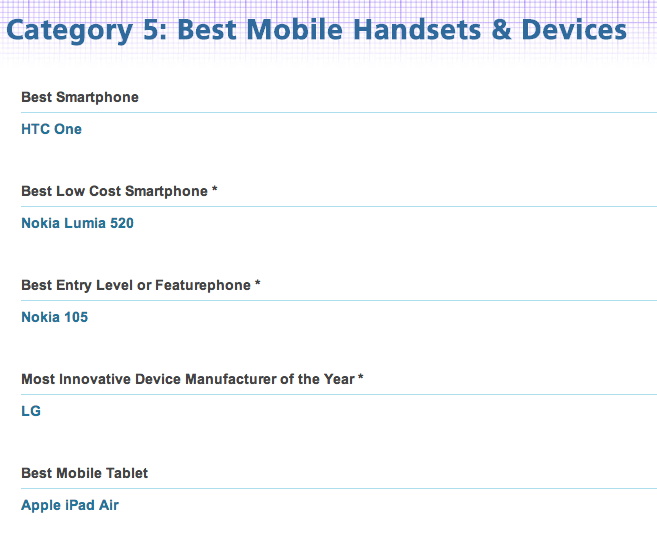Image resolution: width=657 pixels, height=537 pixels.
Task: Click the Best Mobile Tablet heading
Action: tap(85, 473)
